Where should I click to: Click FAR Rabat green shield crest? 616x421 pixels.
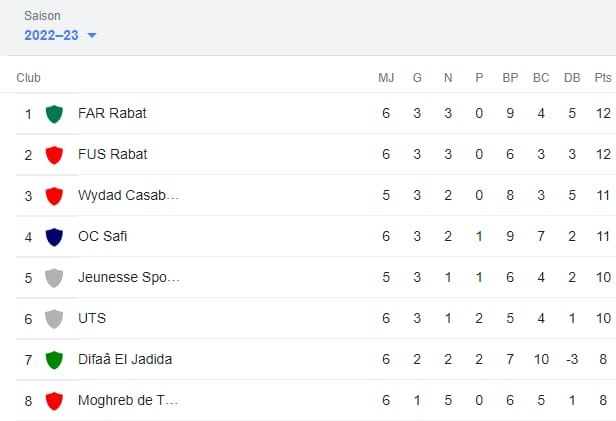54,114
